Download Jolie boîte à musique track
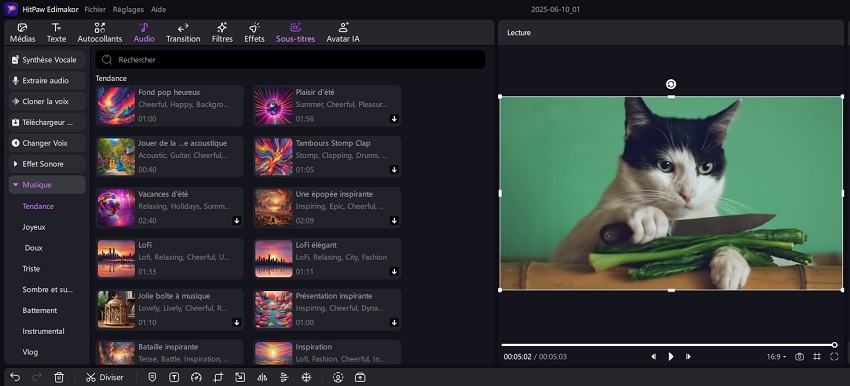This screenshot has width=850, height=386. coord(237,323)
